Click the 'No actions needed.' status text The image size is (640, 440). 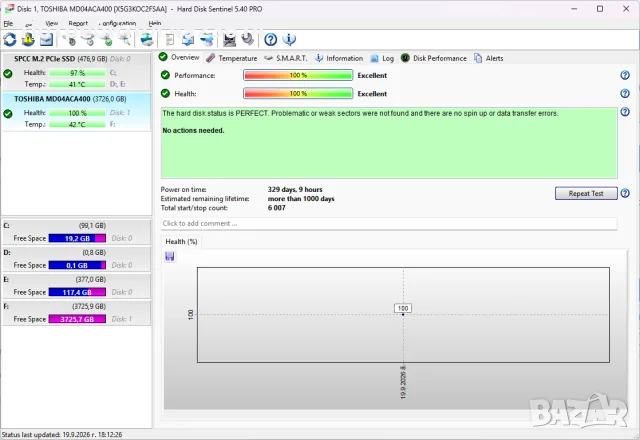pyautogui.click(x=193, y=131)
